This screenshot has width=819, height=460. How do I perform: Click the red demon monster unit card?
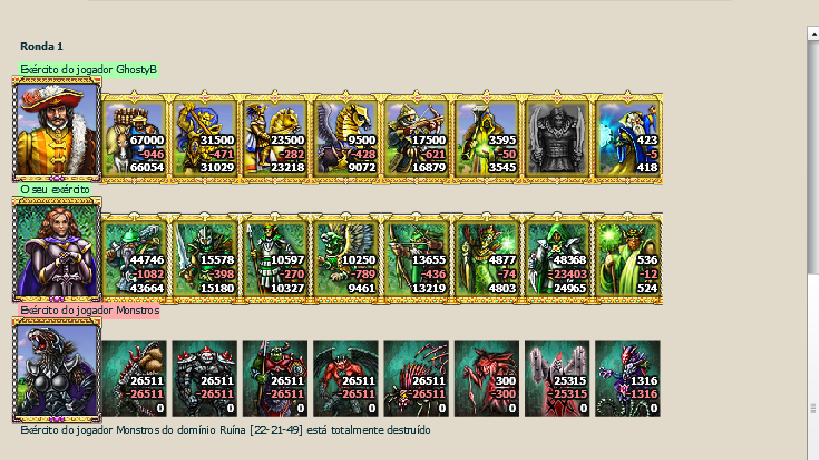pos(346,379)
